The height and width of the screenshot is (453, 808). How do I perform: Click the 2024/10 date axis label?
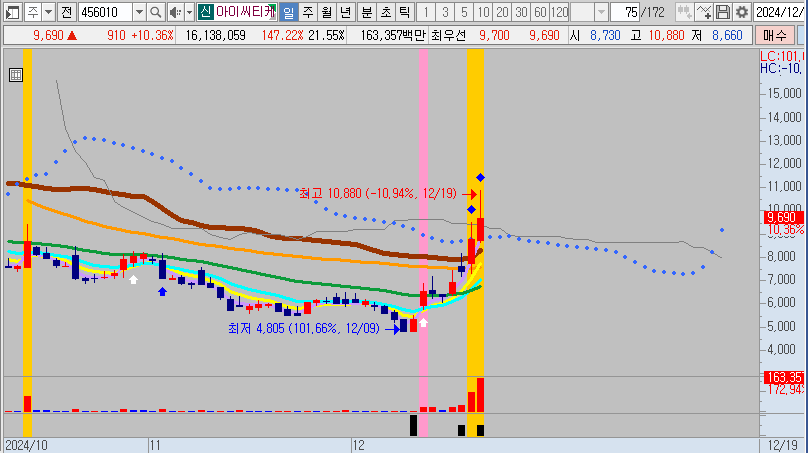[x=26, y=445]
